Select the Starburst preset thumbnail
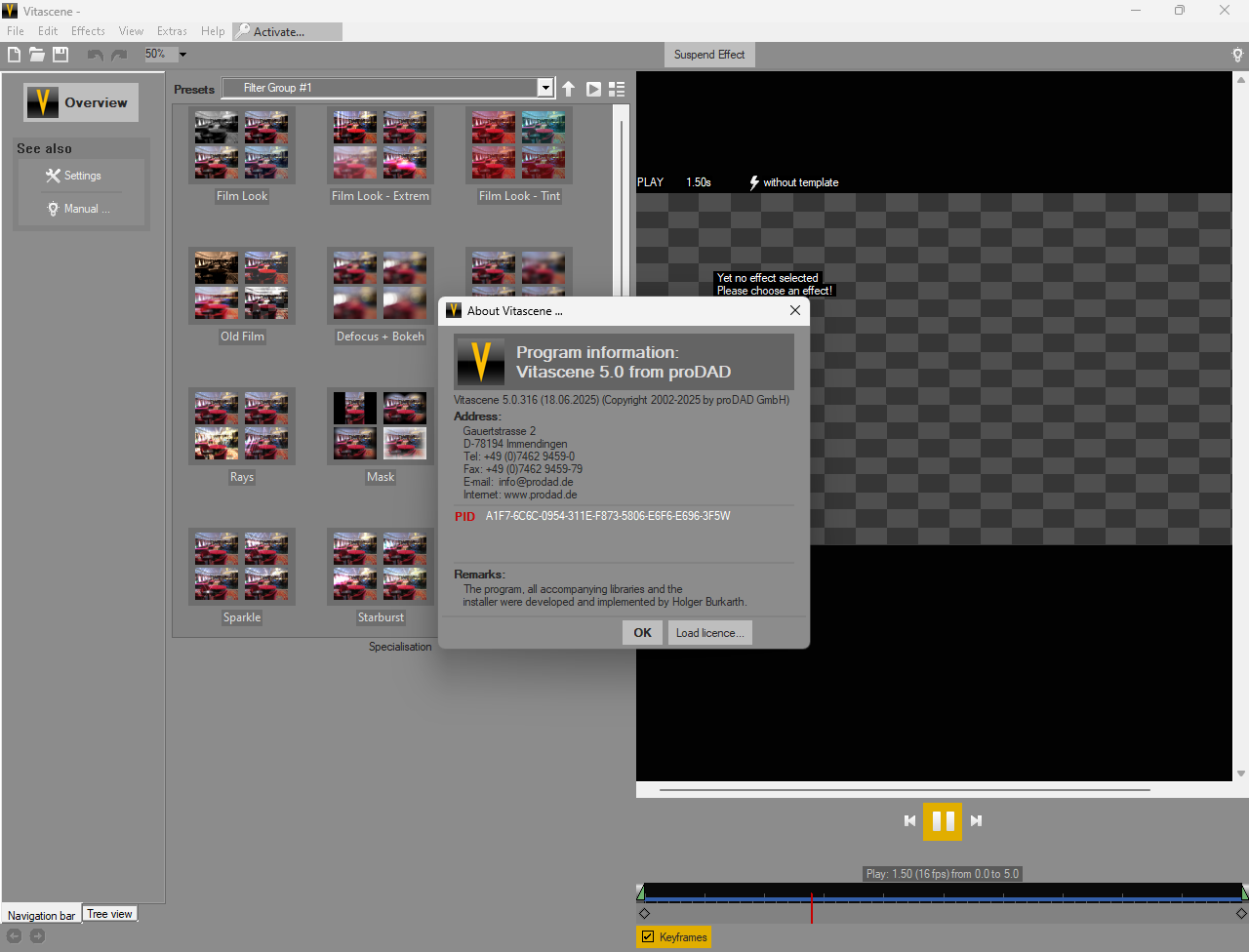 (x=381, y=567)
